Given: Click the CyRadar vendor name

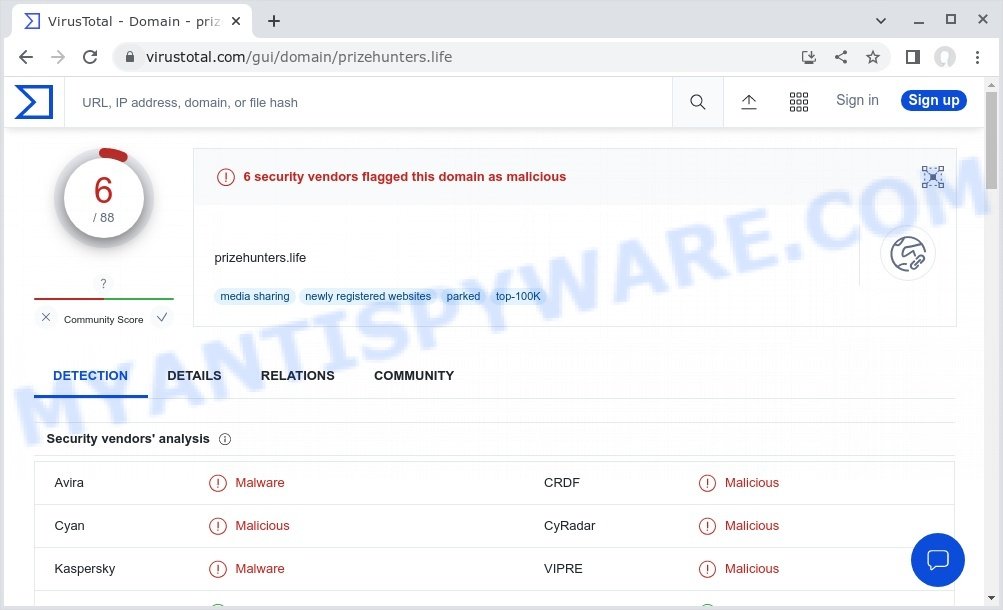Looking at the screenshot, I should click(569, 526).
